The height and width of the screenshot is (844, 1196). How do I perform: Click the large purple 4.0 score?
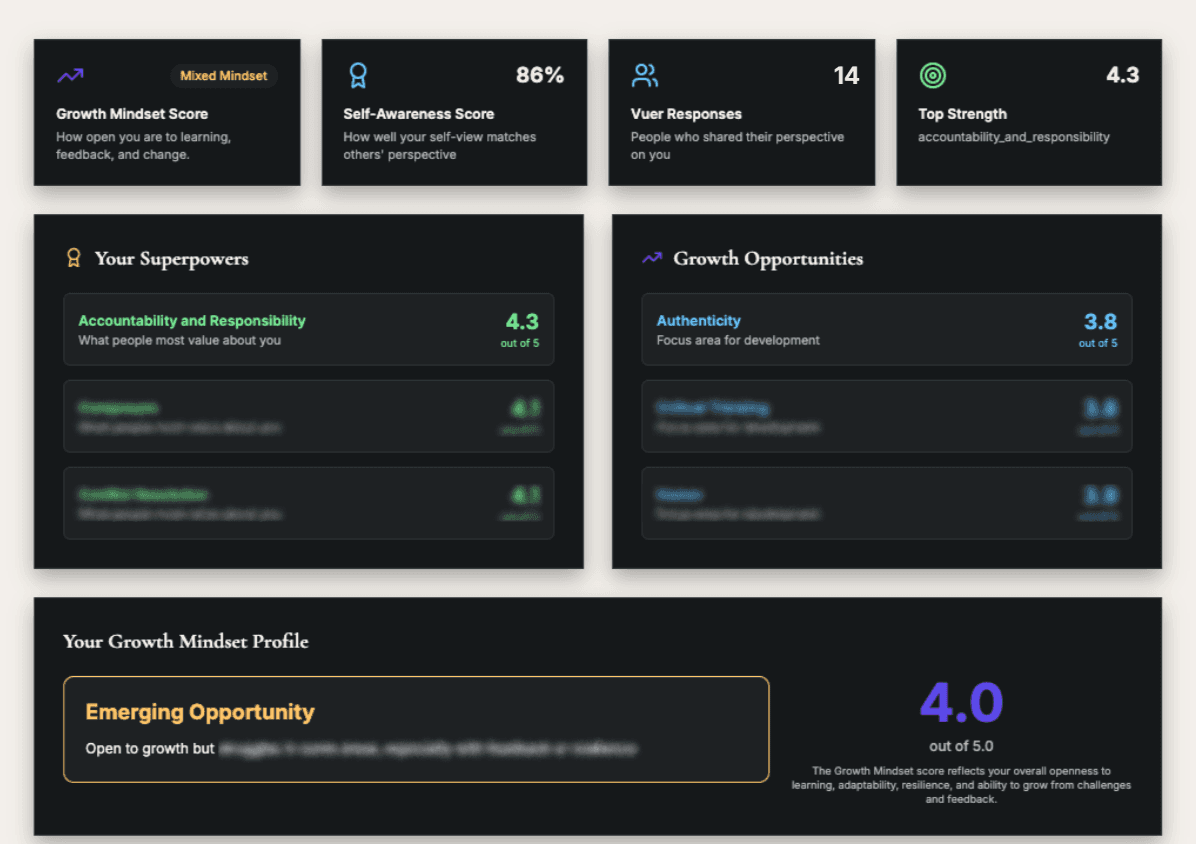(x=961, y=702)
